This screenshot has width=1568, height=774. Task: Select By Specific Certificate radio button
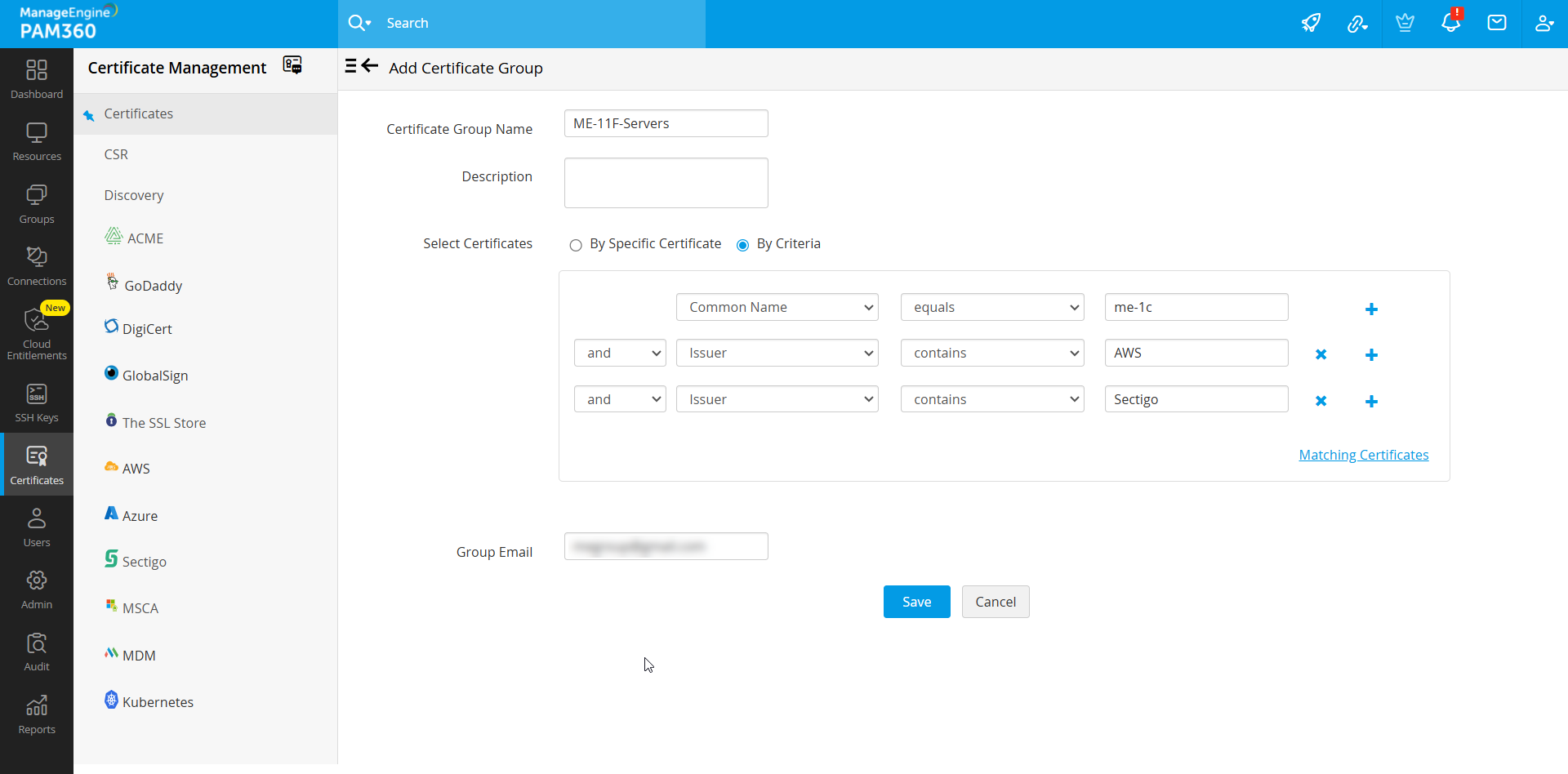pyautogui.click(x=576, y=245)
